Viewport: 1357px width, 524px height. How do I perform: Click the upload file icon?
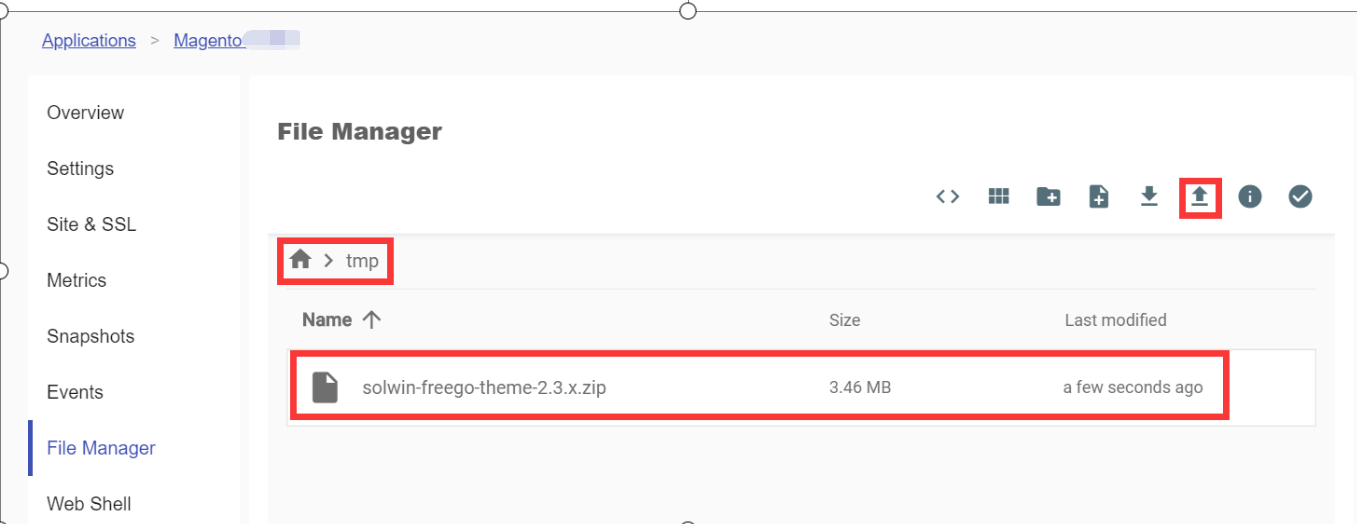coord(1200,197)
